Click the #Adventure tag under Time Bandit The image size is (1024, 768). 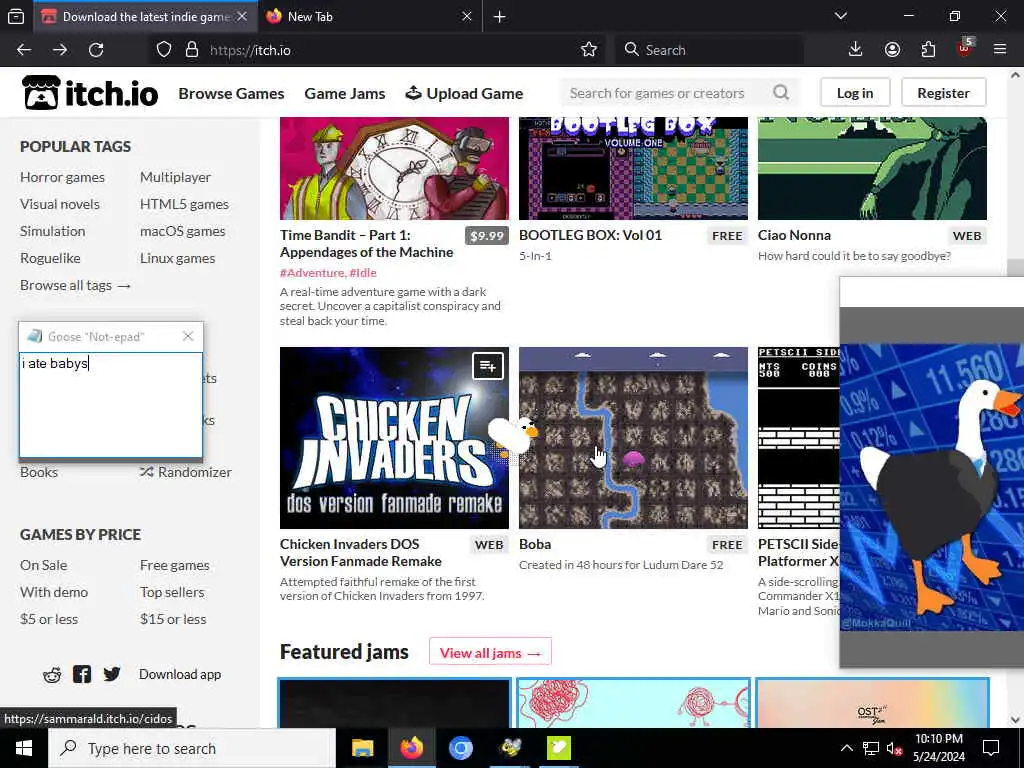pyautogui.click(x=312, y=273)
